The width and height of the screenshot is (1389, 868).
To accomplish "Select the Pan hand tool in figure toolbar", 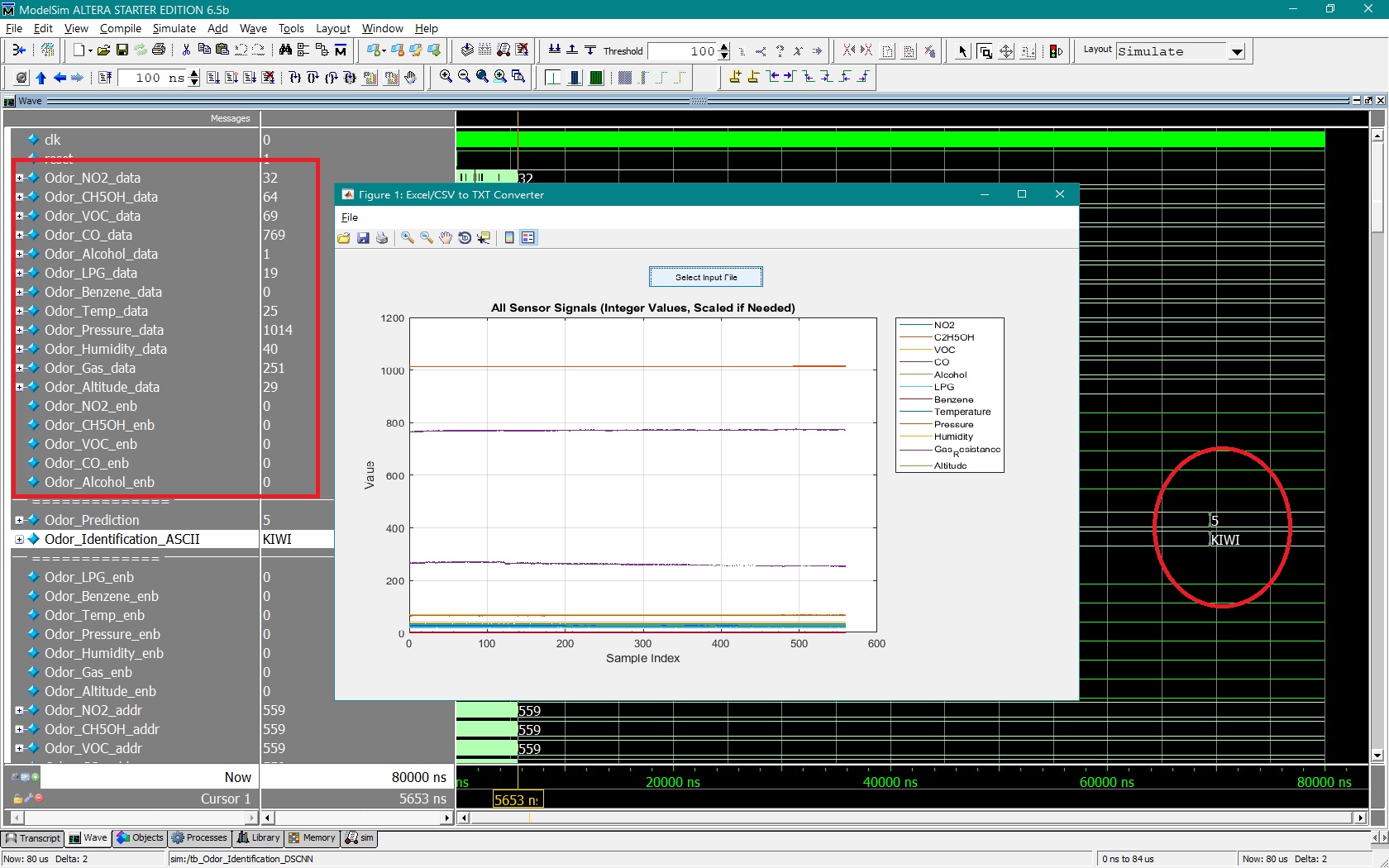I will pyautogui.click(x=446, y=238).
